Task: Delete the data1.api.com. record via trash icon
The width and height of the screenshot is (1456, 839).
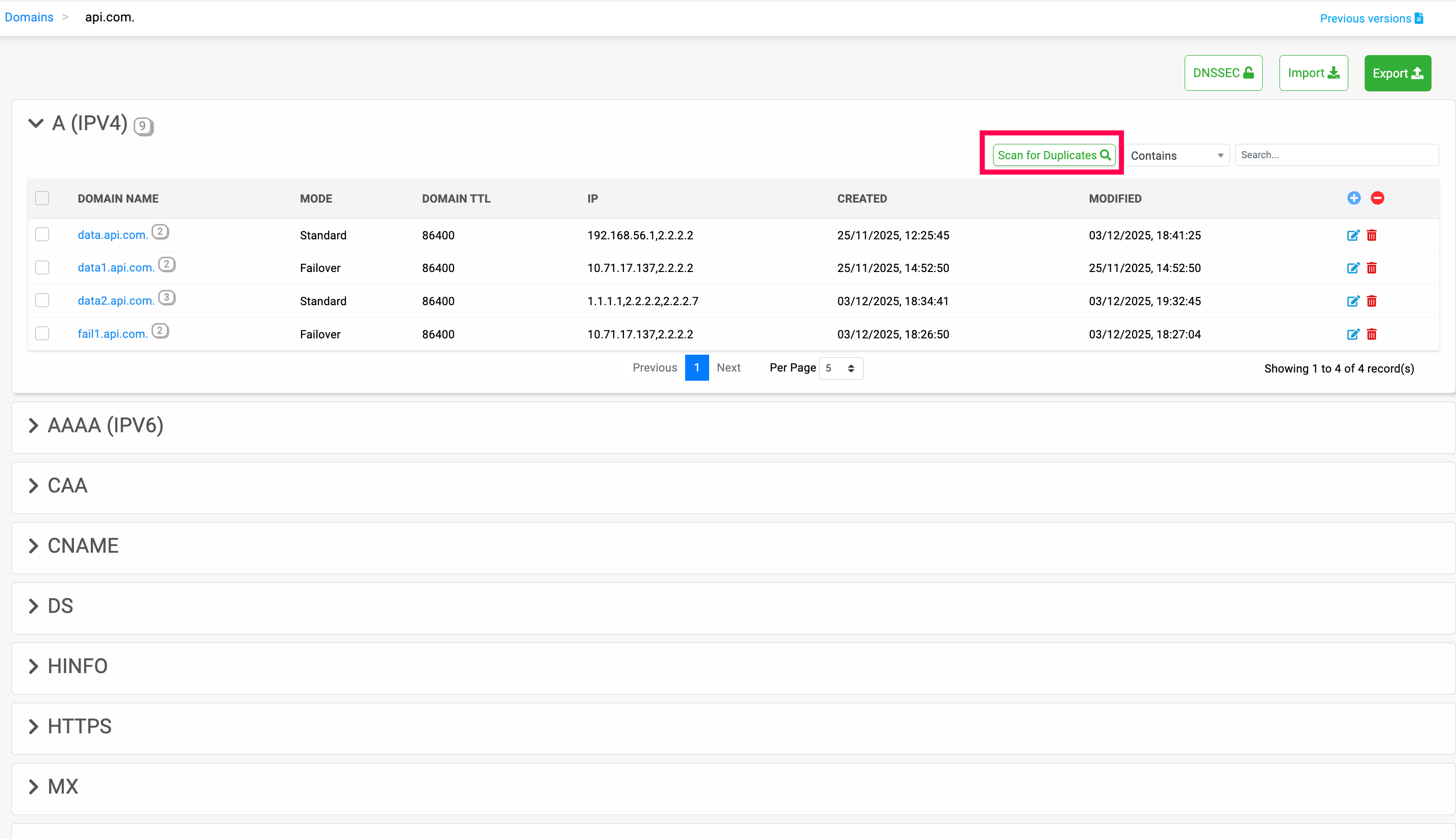Action: tap(1371, 268)
